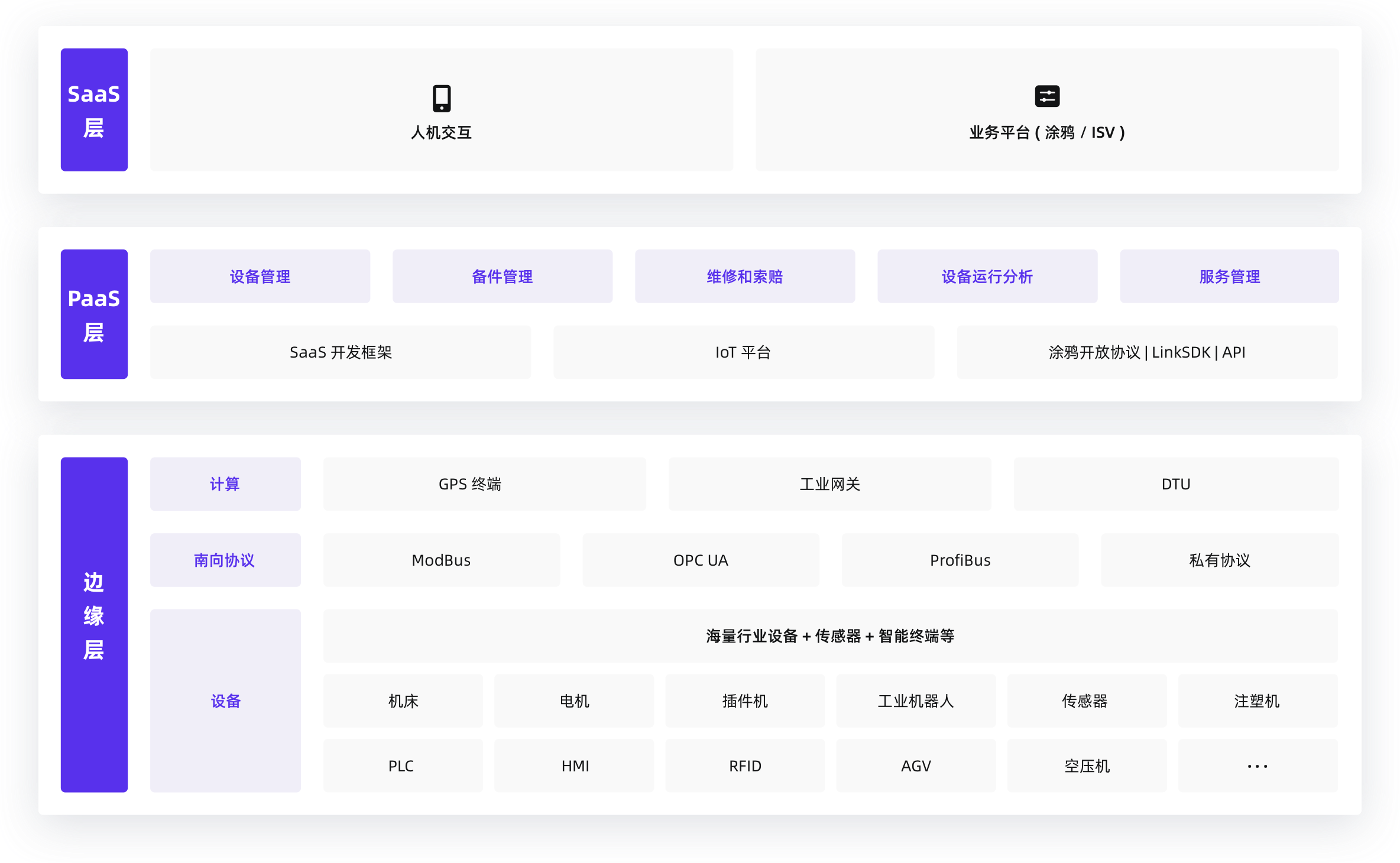This screenshot has height=863, width=1400.
Task: Click the ellipsis more-devices box
Action: click(x=1258, y=765)
